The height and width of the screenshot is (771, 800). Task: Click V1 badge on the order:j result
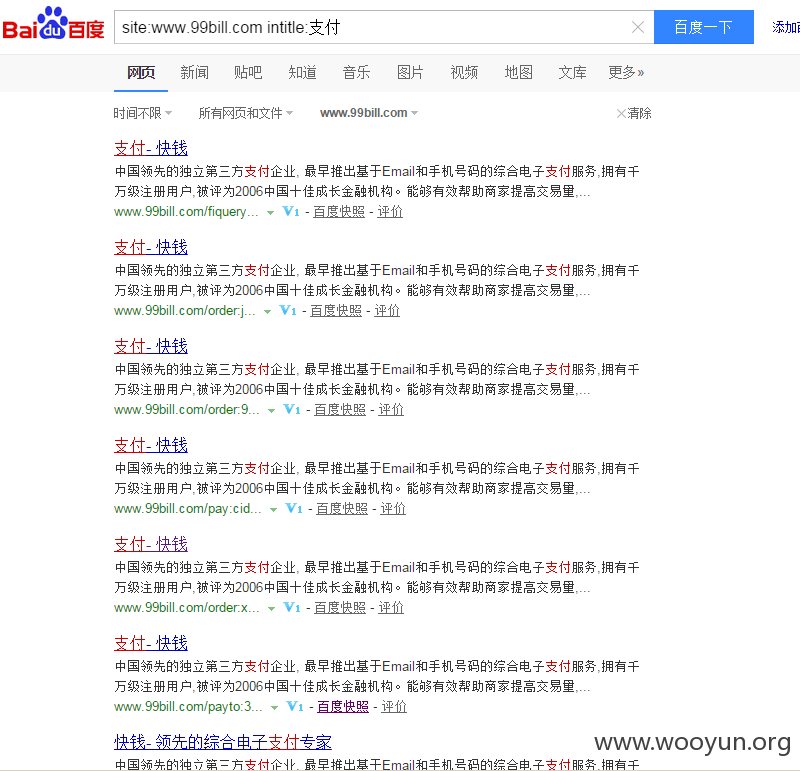click(x=288, y=310)
